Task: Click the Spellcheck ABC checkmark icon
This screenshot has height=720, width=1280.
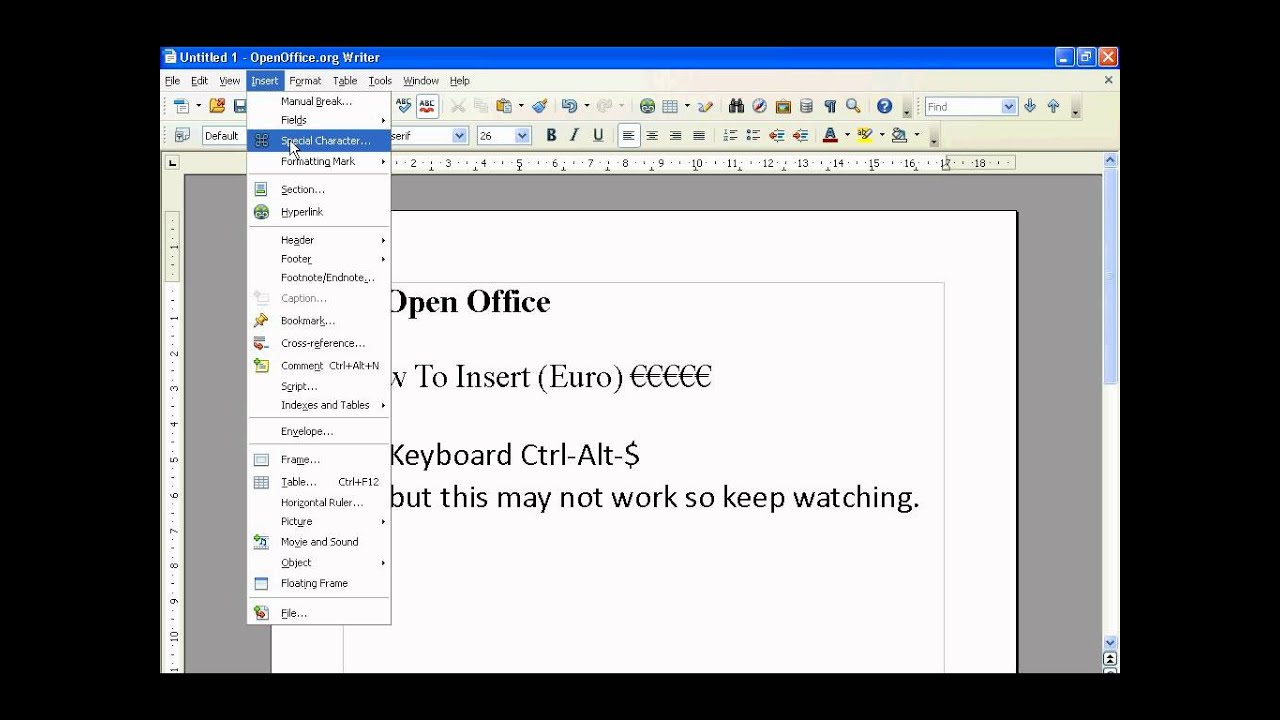Action: click(403, 106)
